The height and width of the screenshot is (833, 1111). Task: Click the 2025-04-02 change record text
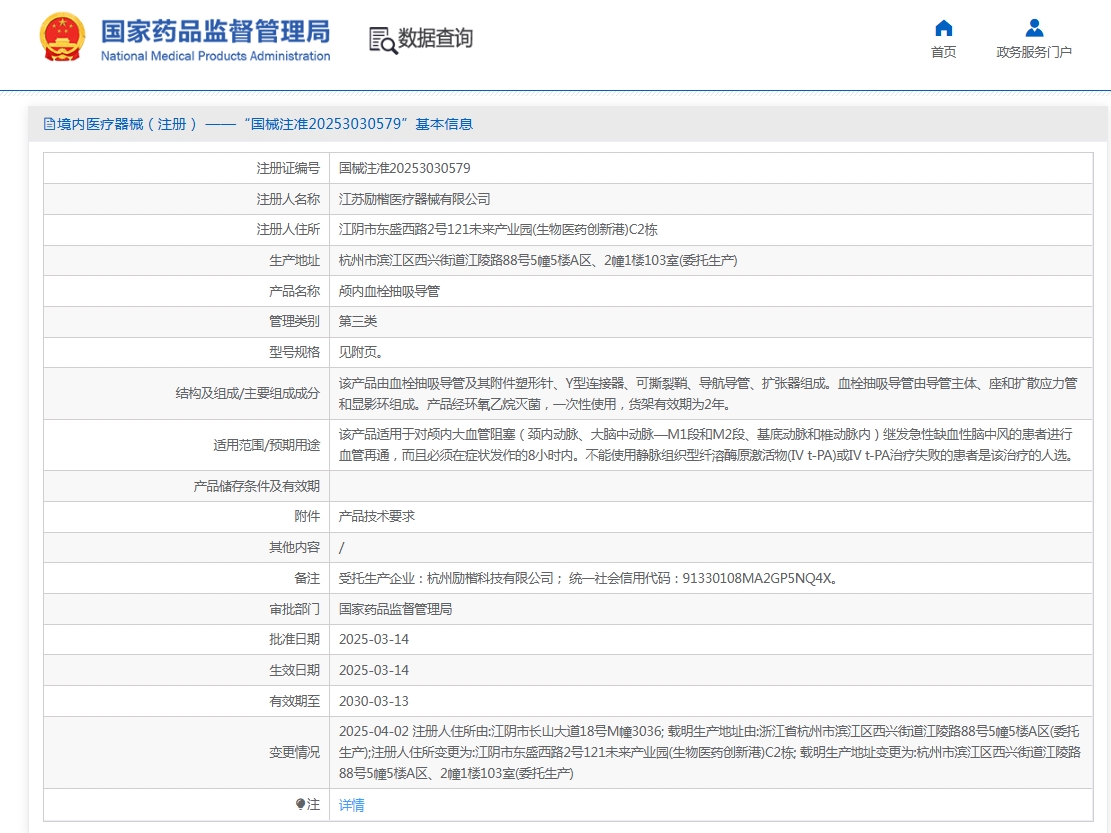(x=709, y=752)
